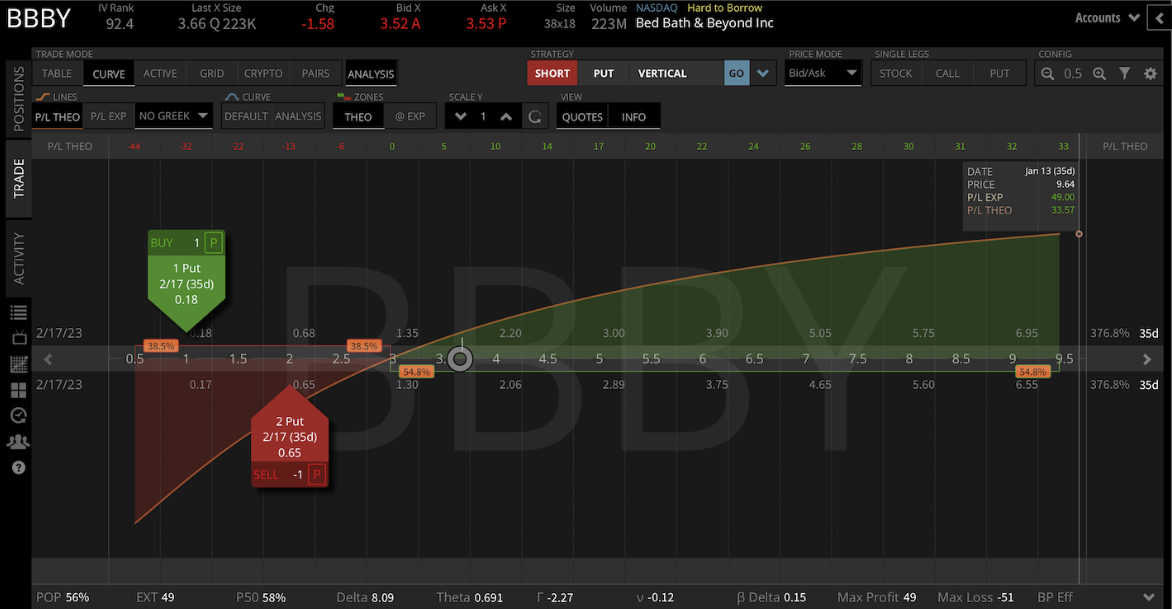Open the chart grid icon in sidebar

pyautogui.click(x=18, y=364)
